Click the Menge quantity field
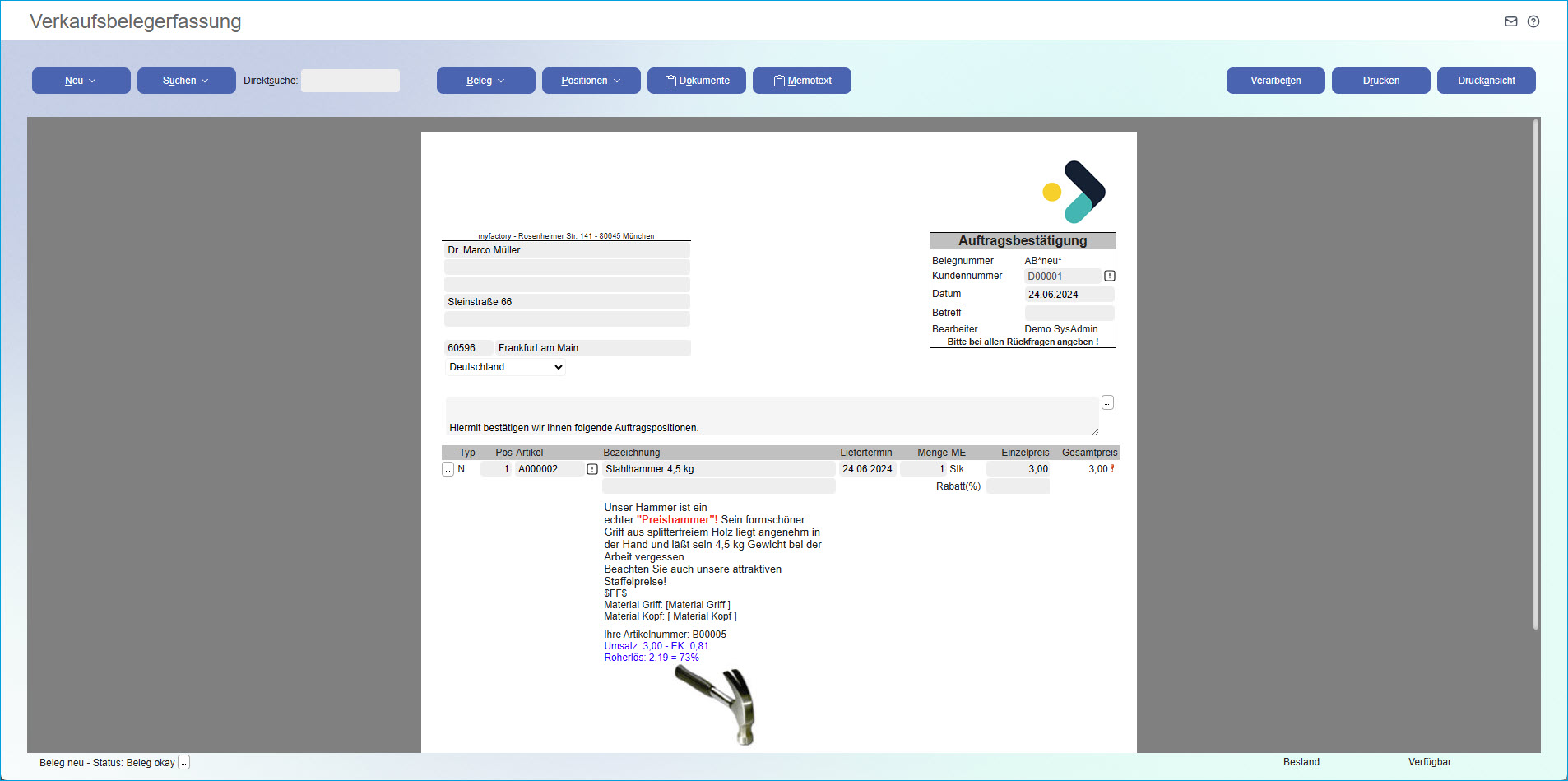This screenshot has width=1568, height=781. [x=923, y=469]
